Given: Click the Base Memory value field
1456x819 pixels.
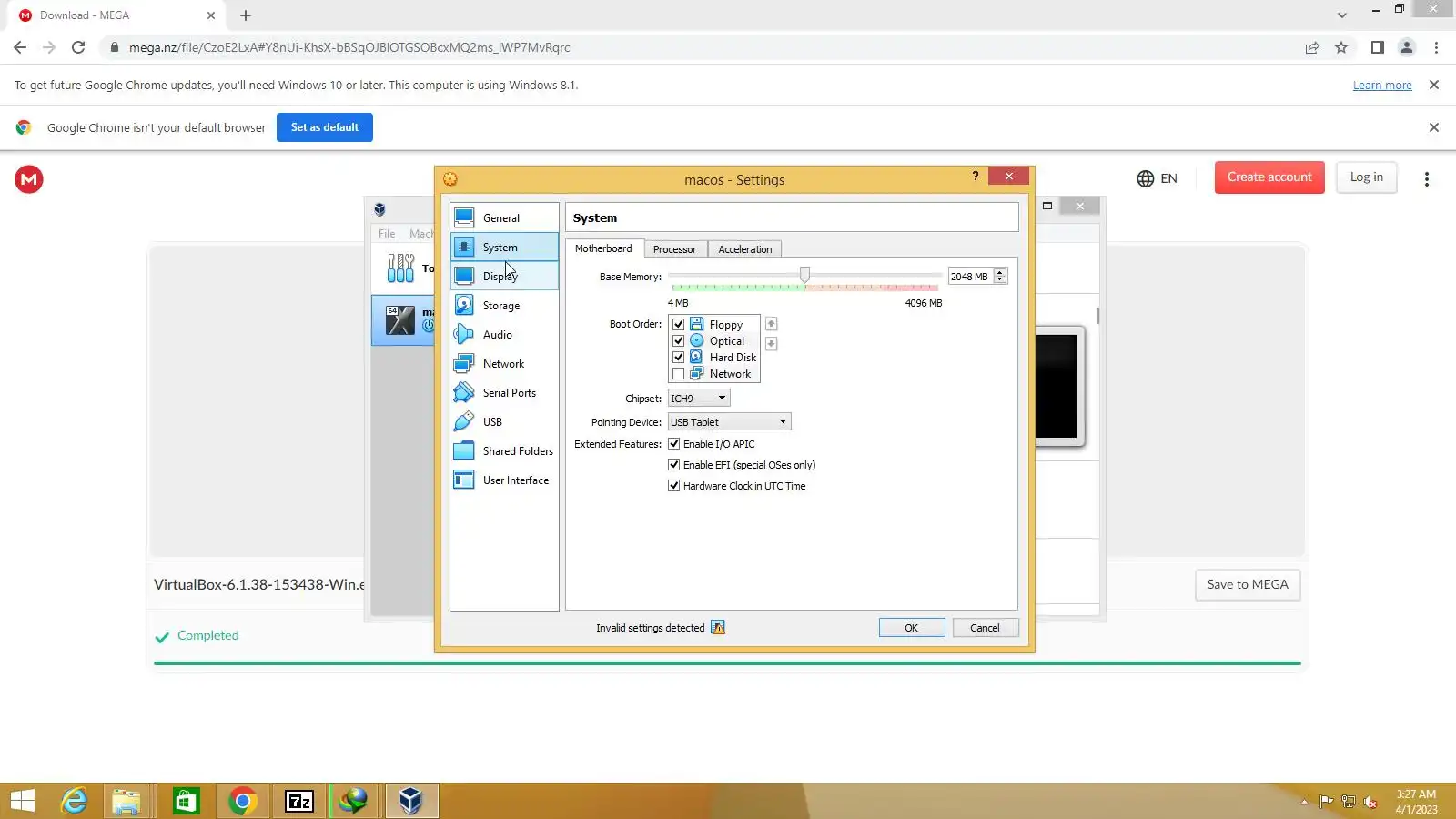Looking at the screenshot, I should pos(970,276).
